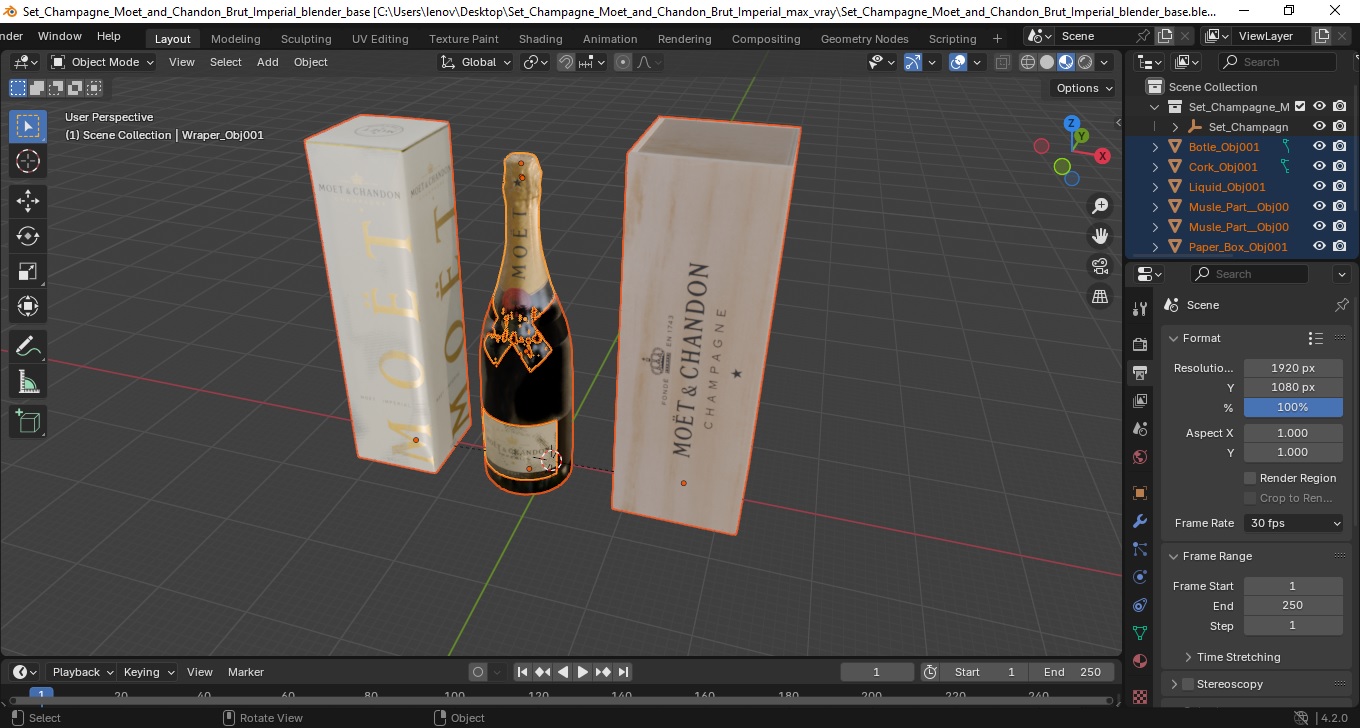
Task: Click the viewport zoom magnifier icon
Action: 1100,206
